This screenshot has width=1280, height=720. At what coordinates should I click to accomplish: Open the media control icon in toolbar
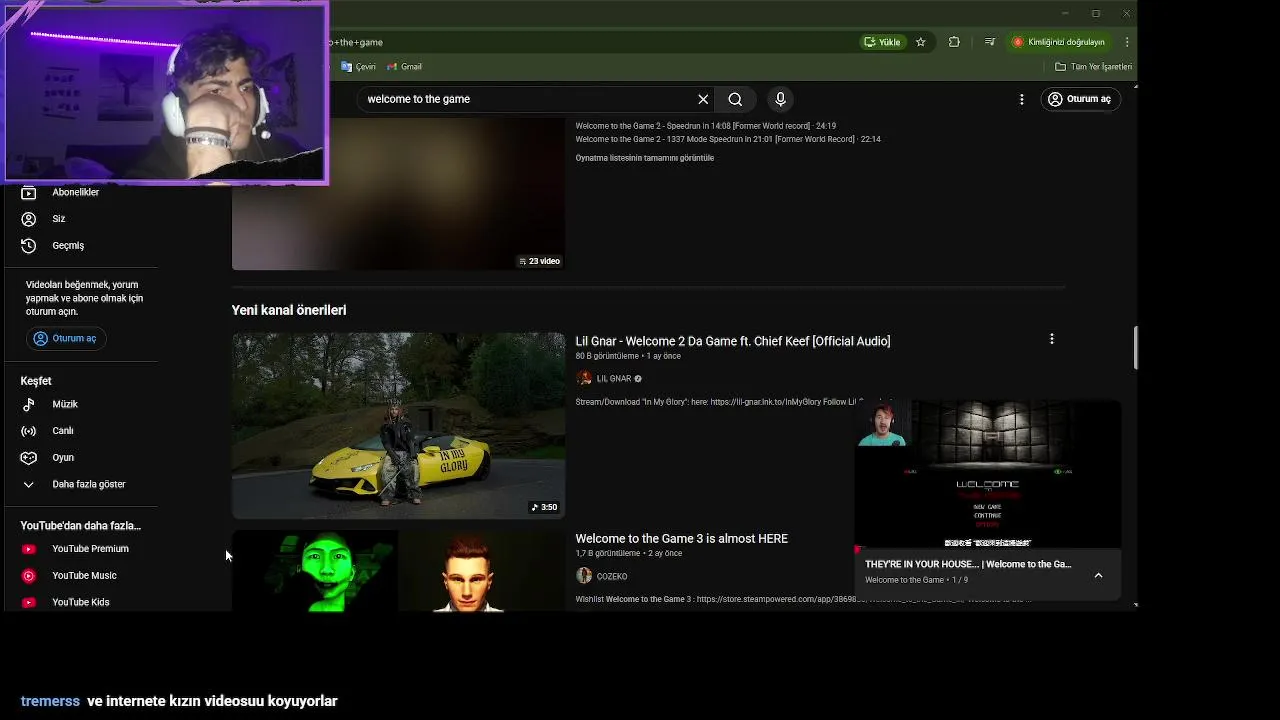pyautogui.click(x=989, y=42)
